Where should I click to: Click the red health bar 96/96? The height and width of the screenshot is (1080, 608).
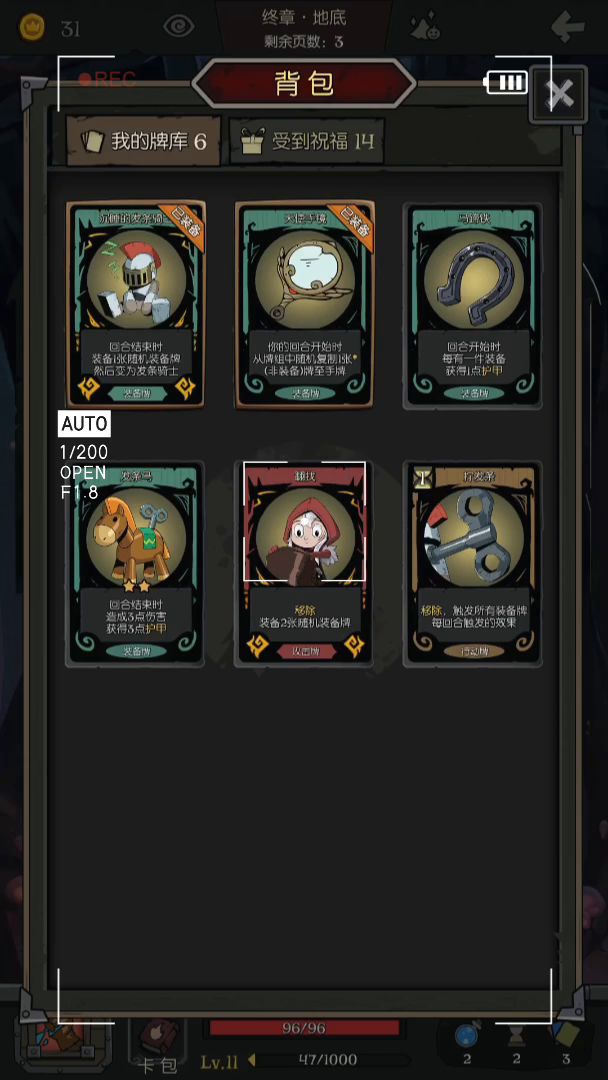click(304, 1028)
